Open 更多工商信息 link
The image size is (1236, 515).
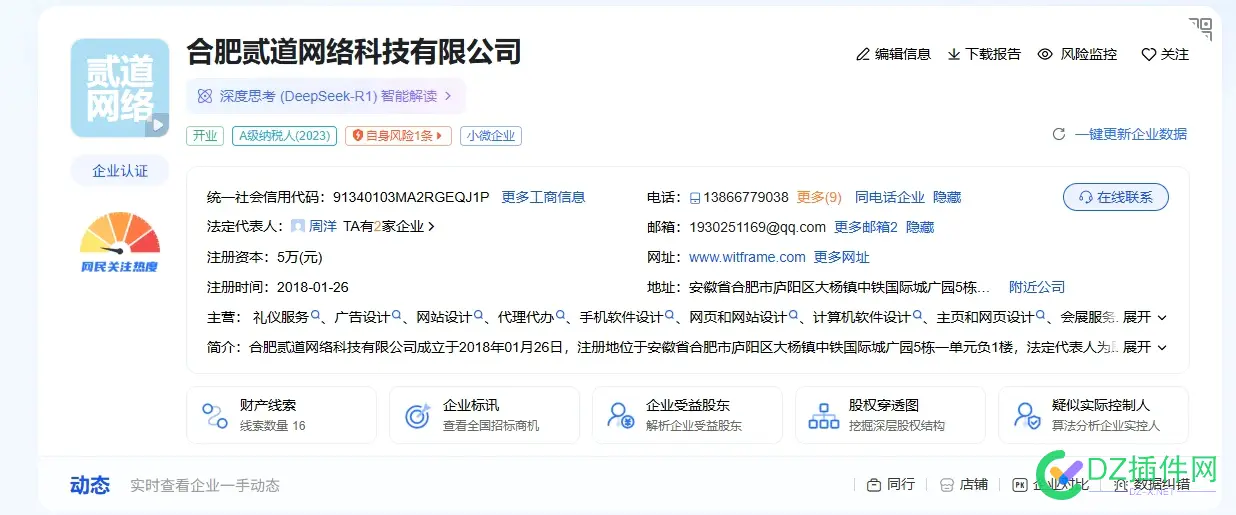pos(543,197)
